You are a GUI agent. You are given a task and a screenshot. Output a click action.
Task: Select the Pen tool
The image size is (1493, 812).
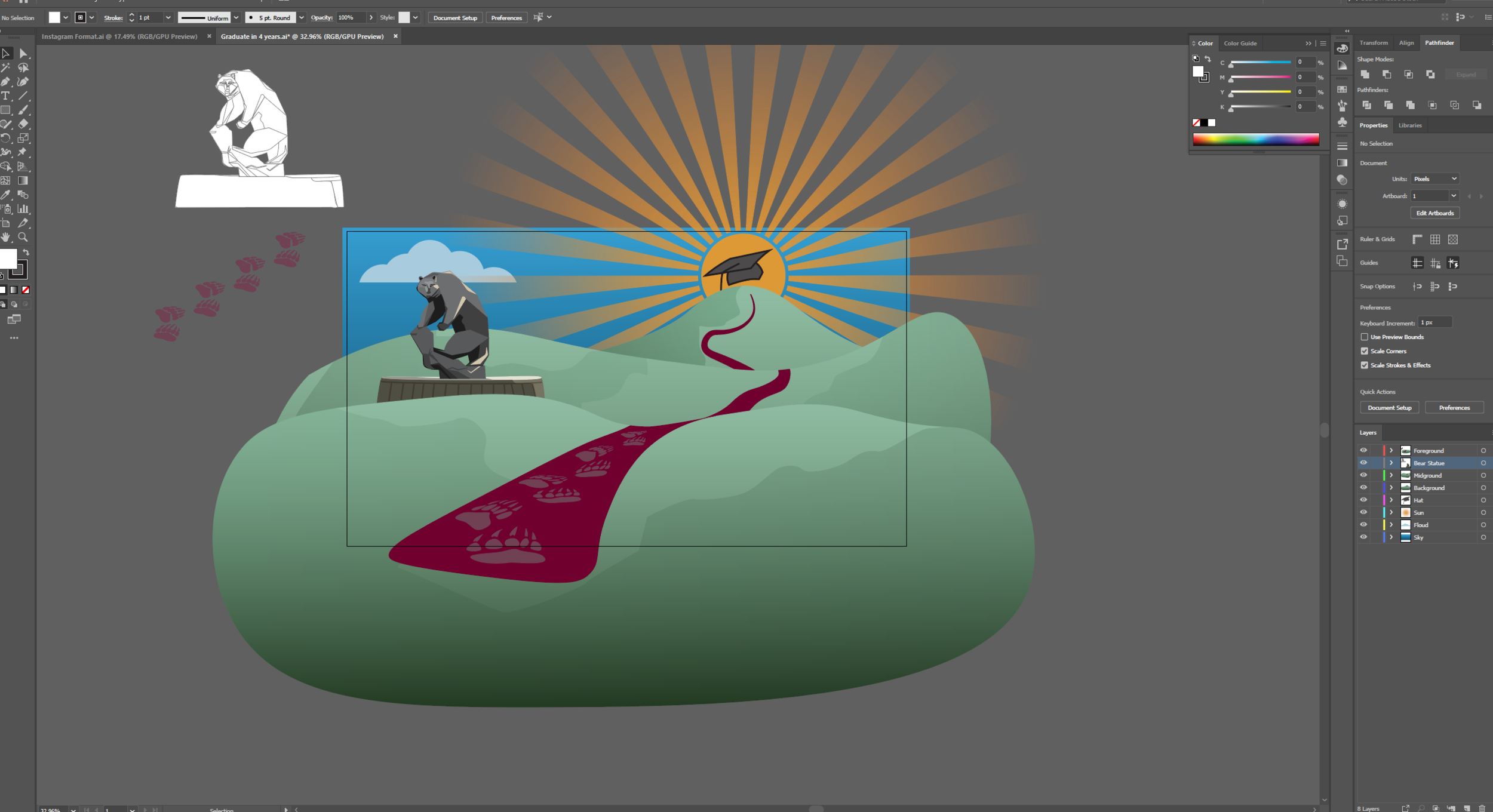(6, 82)
